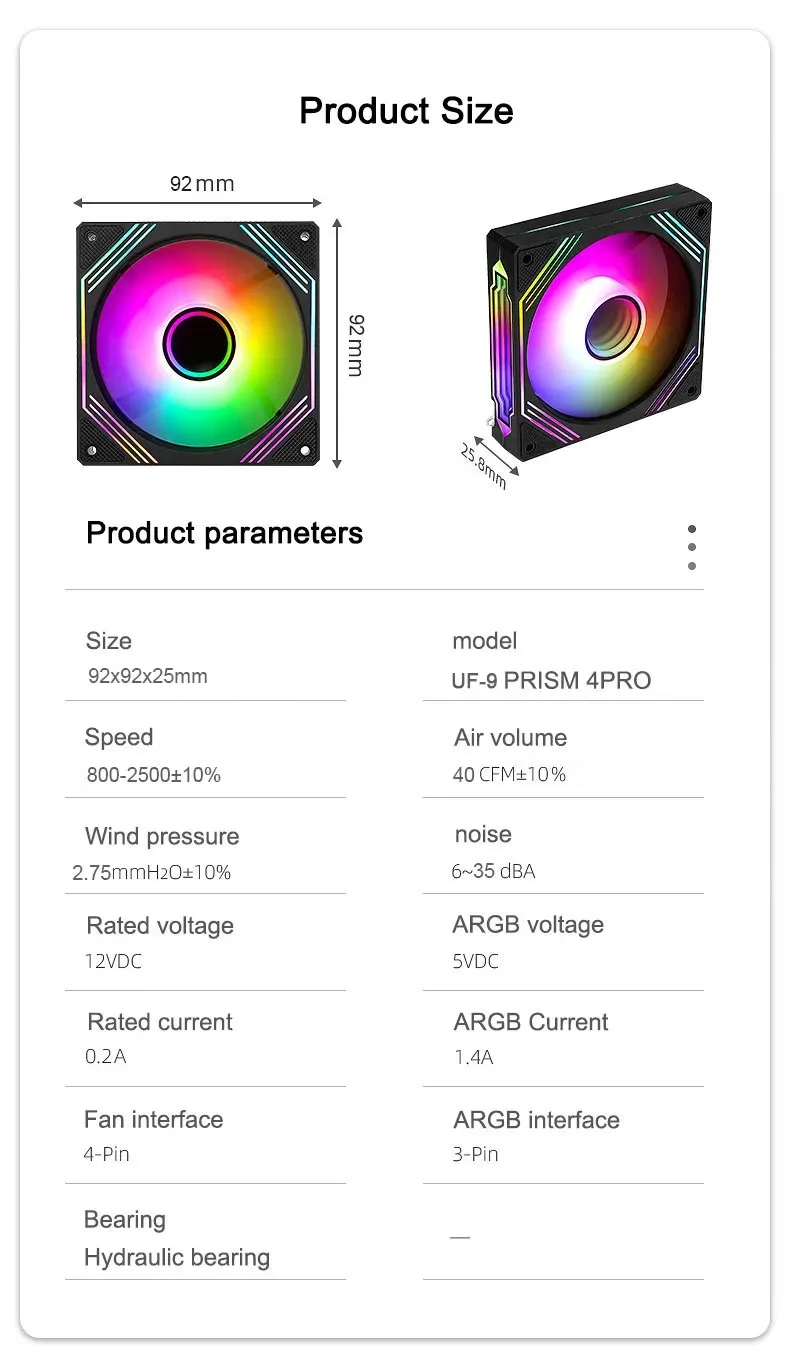Click the 800-2500±10% speed value
This screenshot has height=1368, width=790.
(154, 775)
